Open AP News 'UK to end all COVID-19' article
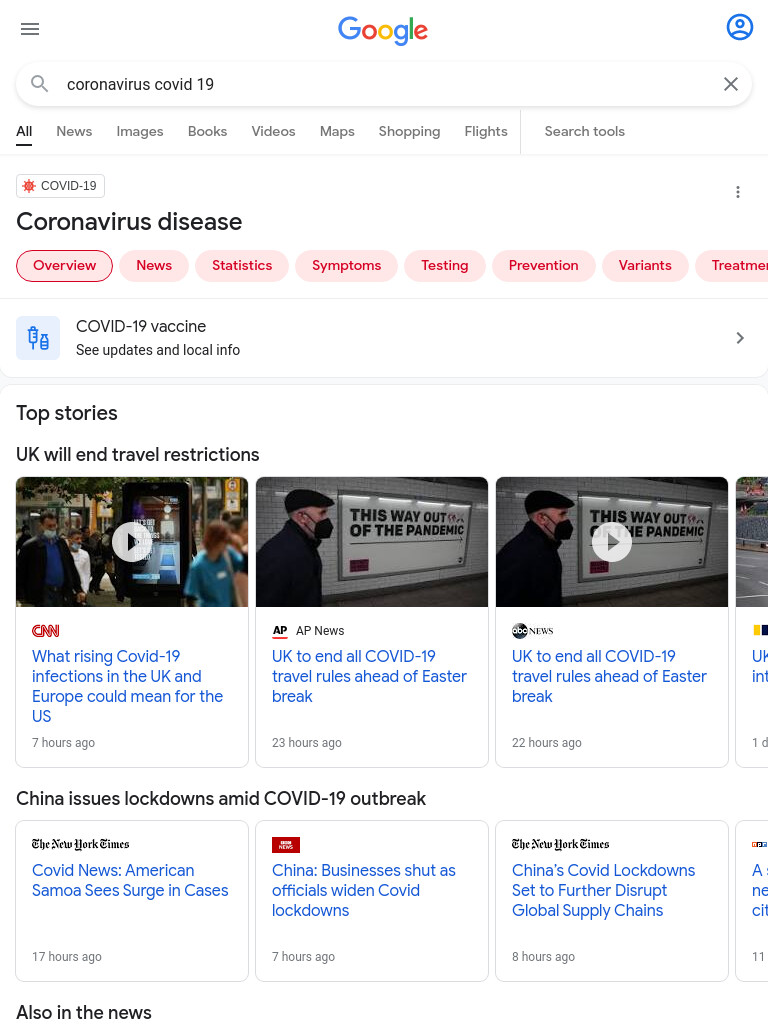The width and height of the screenshot is (768, 1024). [x=370, y=677]
